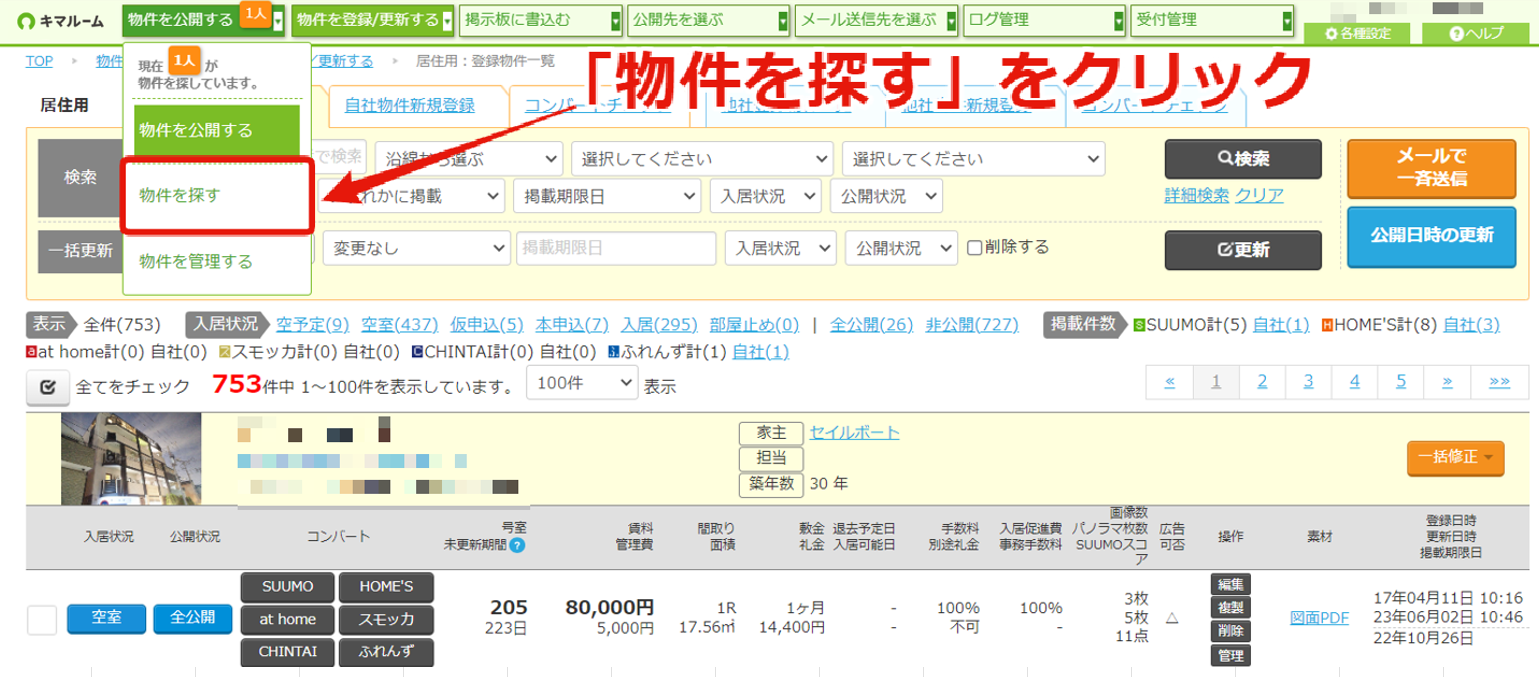Open 入居状況 dropdown in 一括更新 row

point(782,248)
